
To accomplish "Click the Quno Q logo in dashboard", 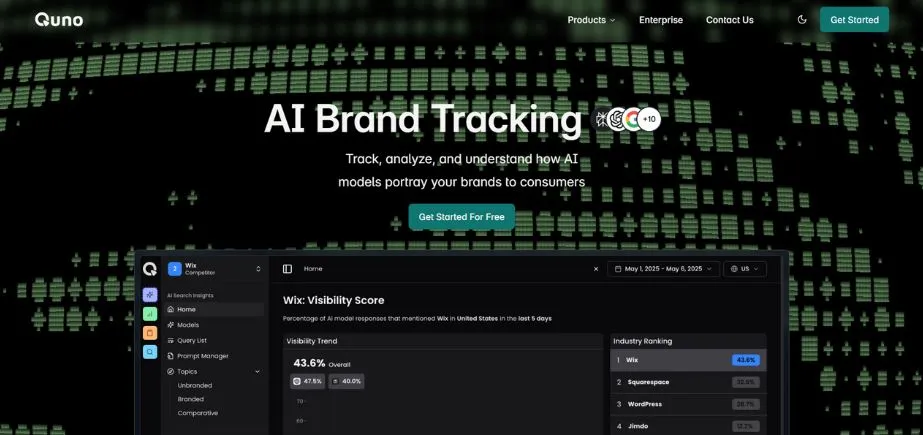I will coord(150,269).
